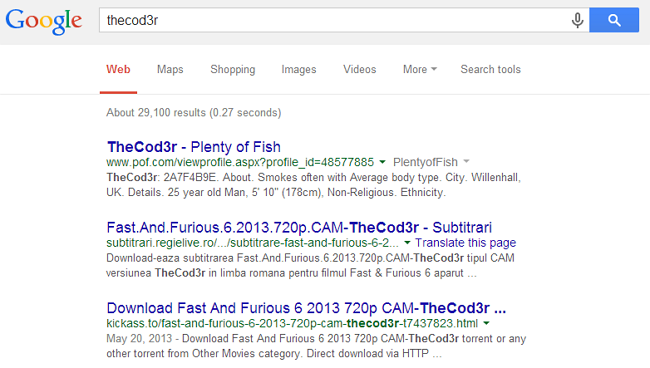650x368 pixels.
Task: Open TheCod3r - Plenty of Fish result
Action: pyautogui.click(x=194, y=147)
